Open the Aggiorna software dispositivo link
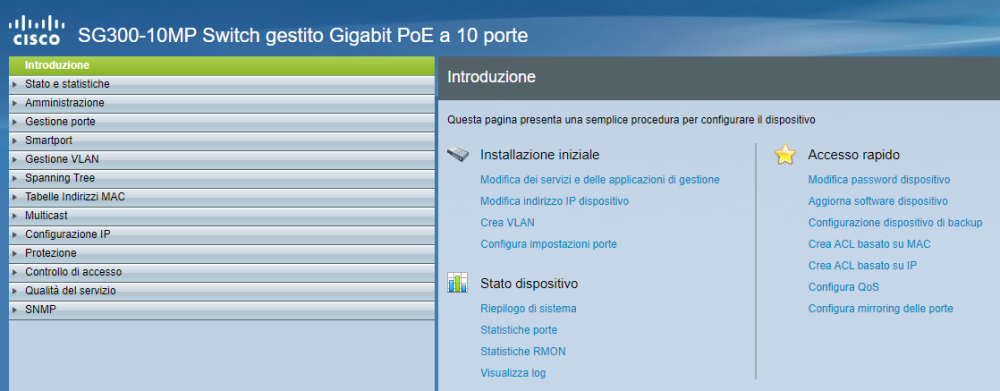The width and height of the screenshot is (1000, 391). coord(878,202)
